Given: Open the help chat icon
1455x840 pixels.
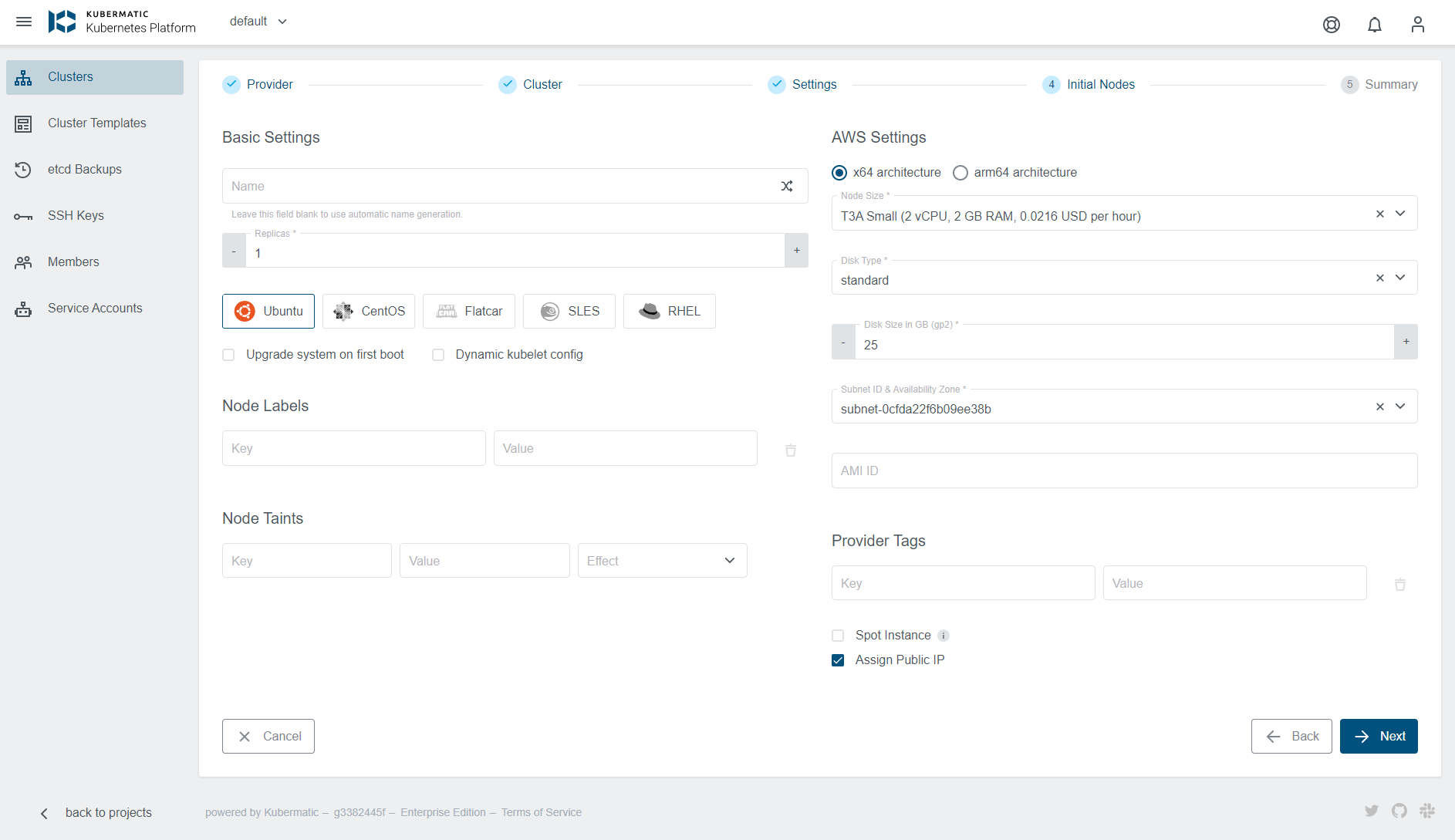Looking at the screenshot, I should tap(1332, 24).
